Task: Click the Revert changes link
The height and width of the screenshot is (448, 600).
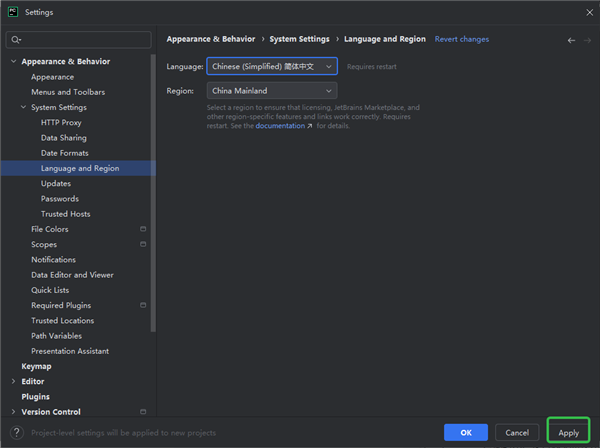Action: [462, 39]
